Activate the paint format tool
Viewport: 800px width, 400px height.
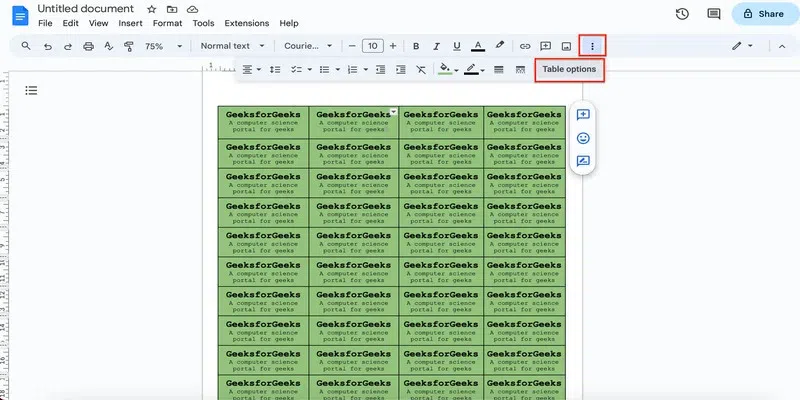tap(129, 46)
